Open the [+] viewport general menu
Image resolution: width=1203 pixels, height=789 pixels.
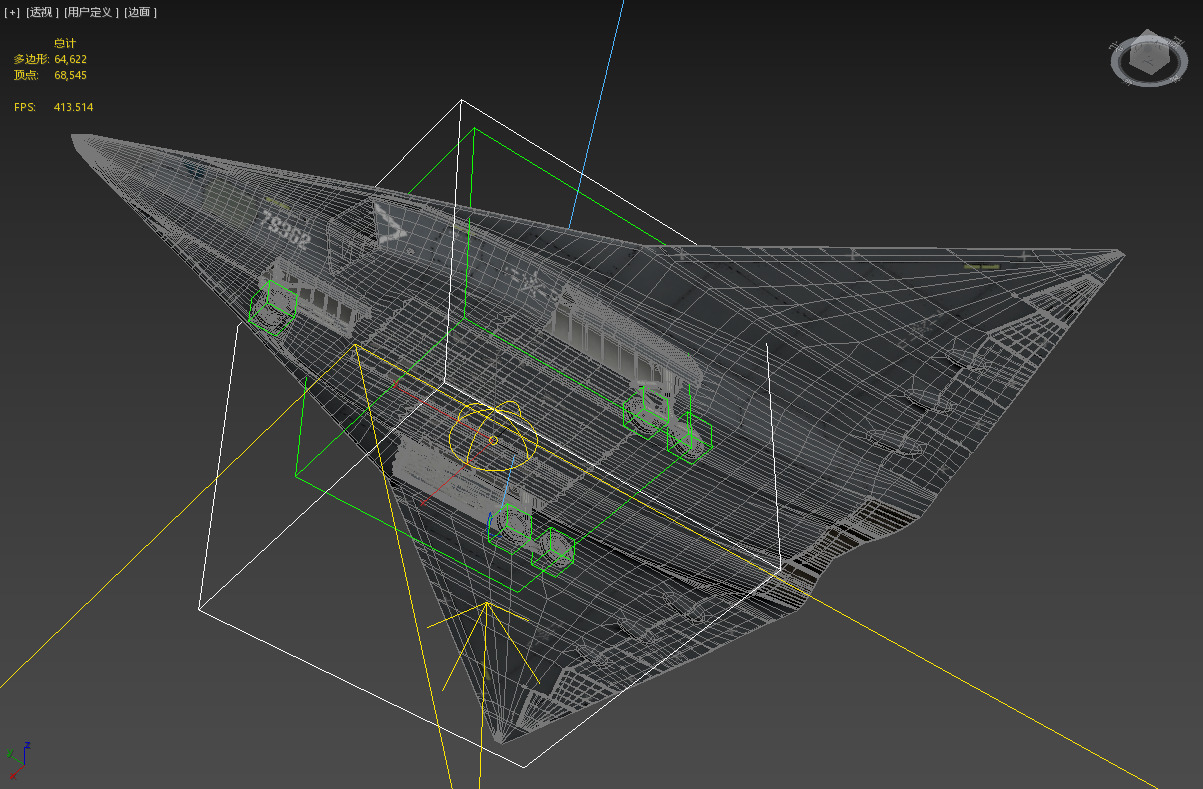point(12,12)
